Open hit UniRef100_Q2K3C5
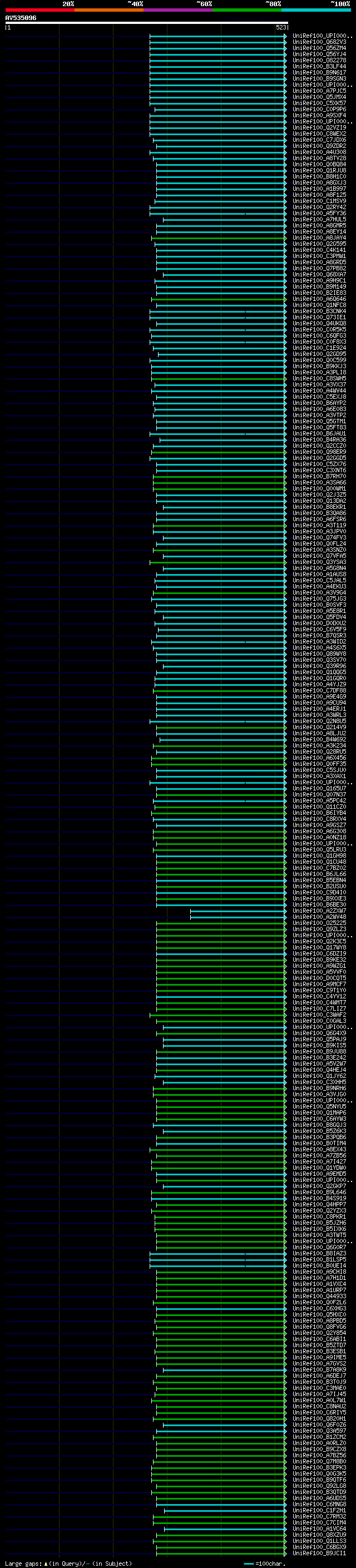This screenshot has width=356, height=1568. (319, 941)
